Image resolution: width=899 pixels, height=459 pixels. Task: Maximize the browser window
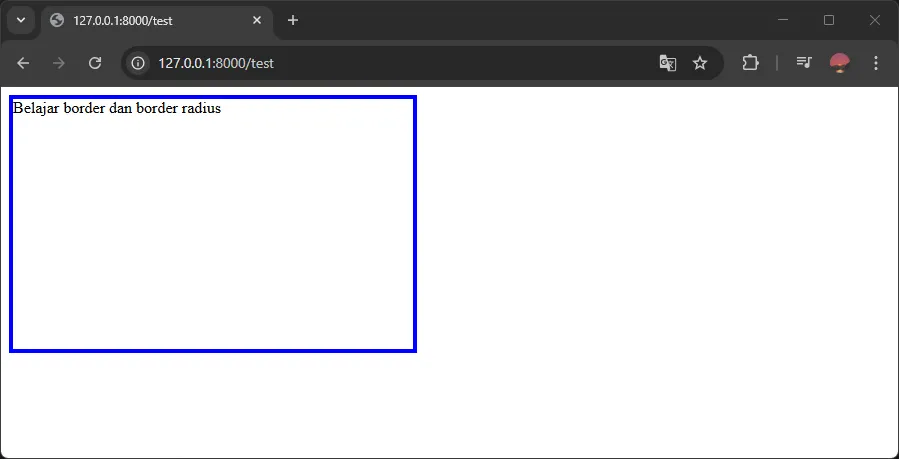829,20
